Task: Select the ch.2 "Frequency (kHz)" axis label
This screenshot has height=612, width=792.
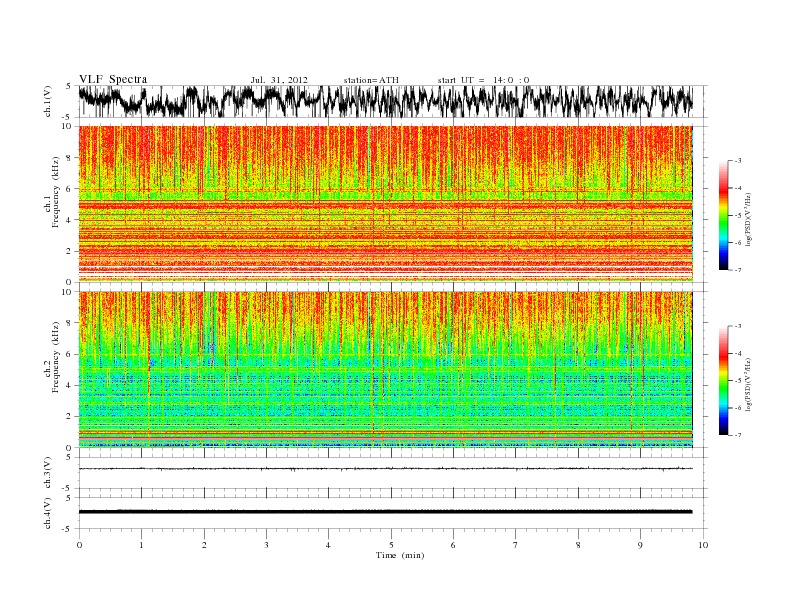Action: click(55, 358)
